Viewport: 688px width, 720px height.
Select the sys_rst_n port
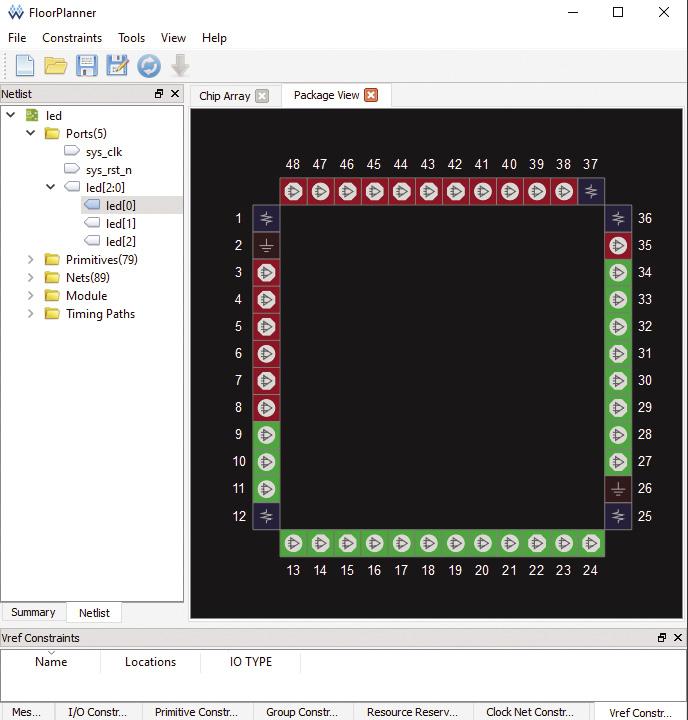109,170
